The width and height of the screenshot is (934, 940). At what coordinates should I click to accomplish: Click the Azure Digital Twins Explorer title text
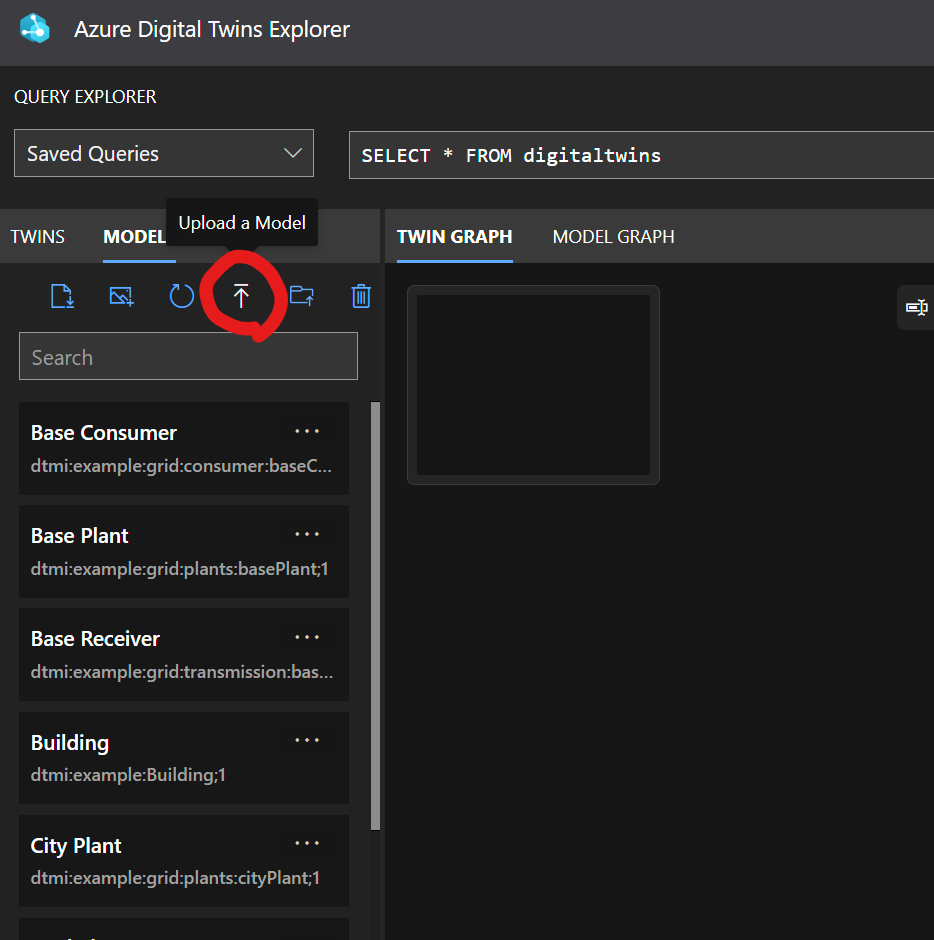point(212,29)
